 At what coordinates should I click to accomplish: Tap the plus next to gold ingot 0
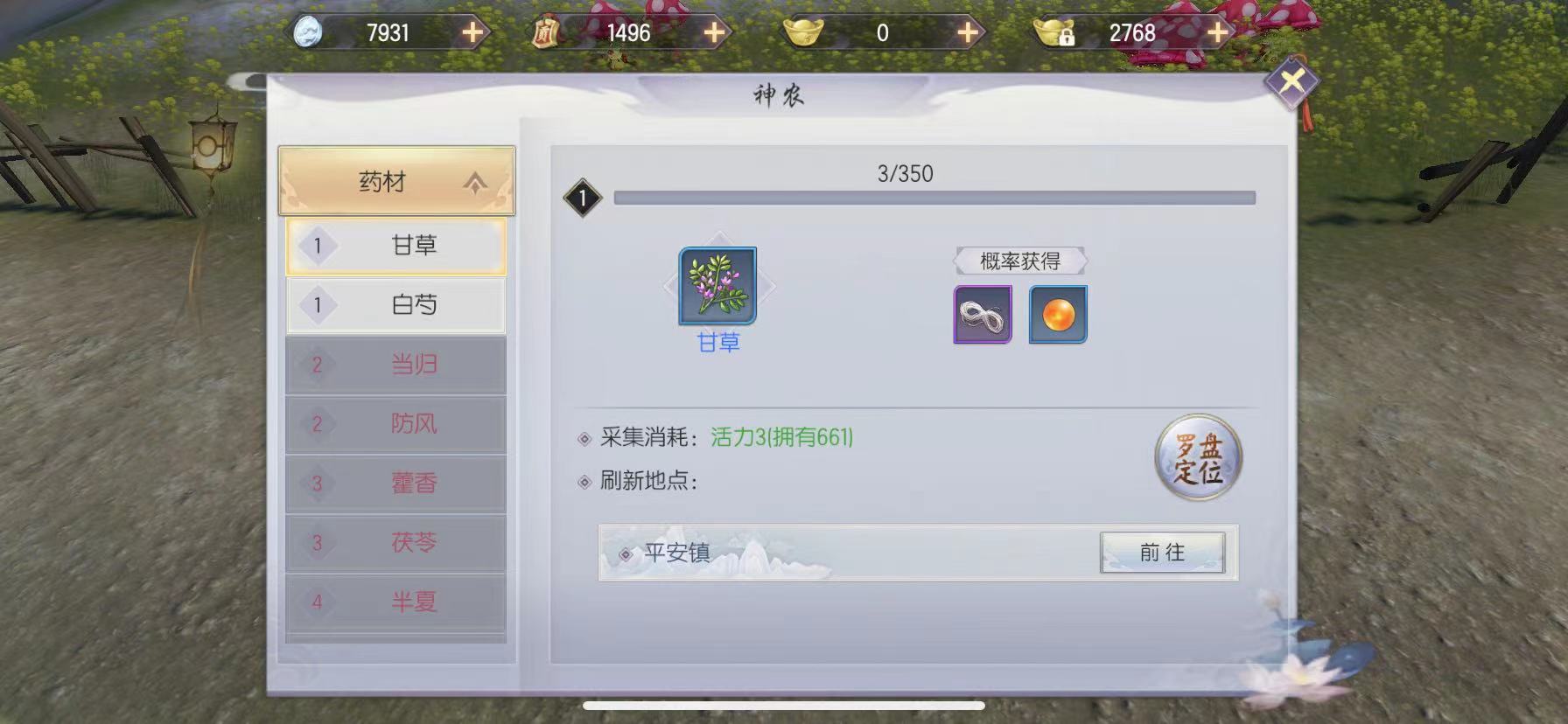967,33
